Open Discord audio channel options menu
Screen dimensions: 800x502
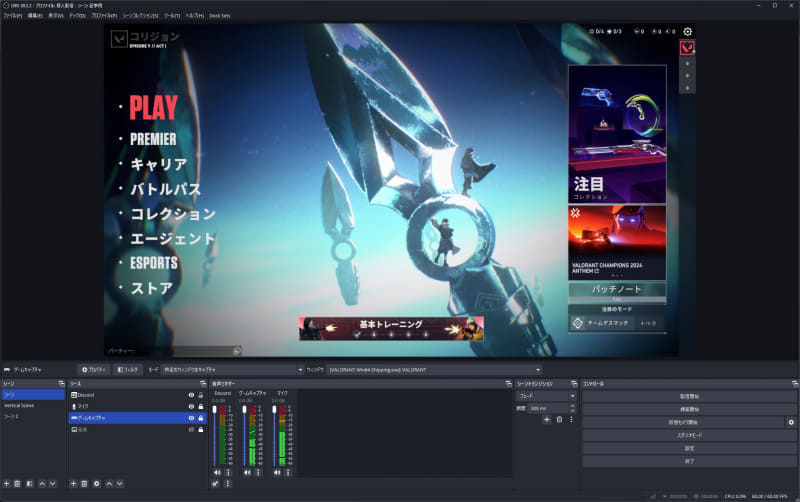(x=228, y=472)
